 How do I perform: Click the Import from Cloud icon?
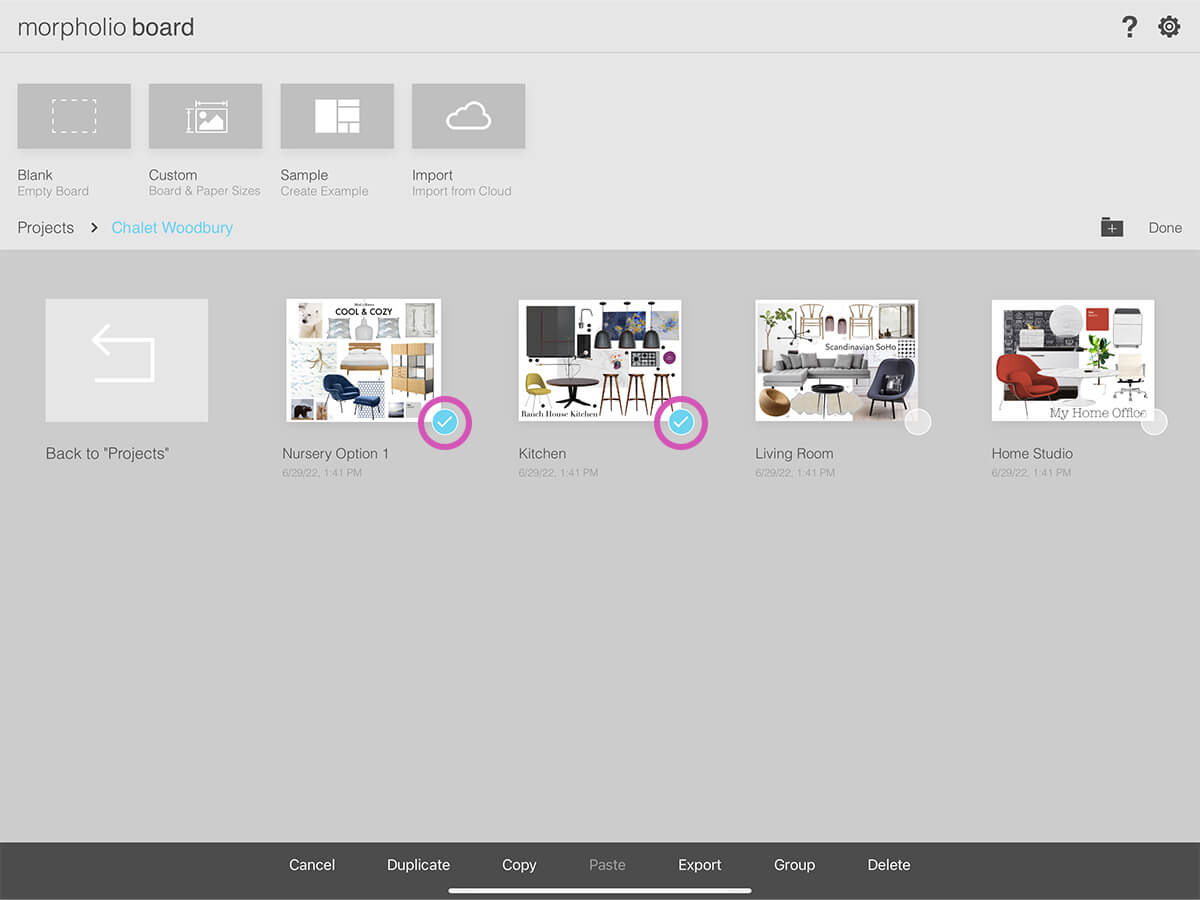[468, 116]
